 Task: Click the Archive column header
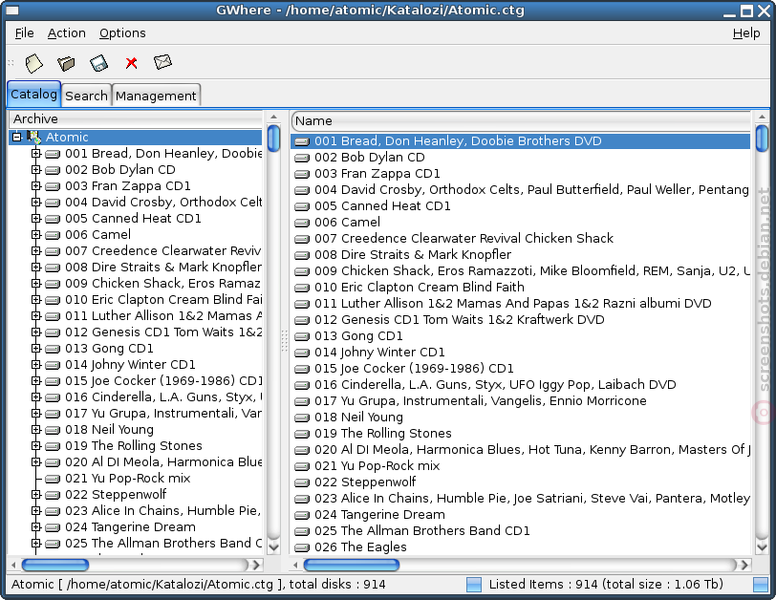(x=137, y=119)
